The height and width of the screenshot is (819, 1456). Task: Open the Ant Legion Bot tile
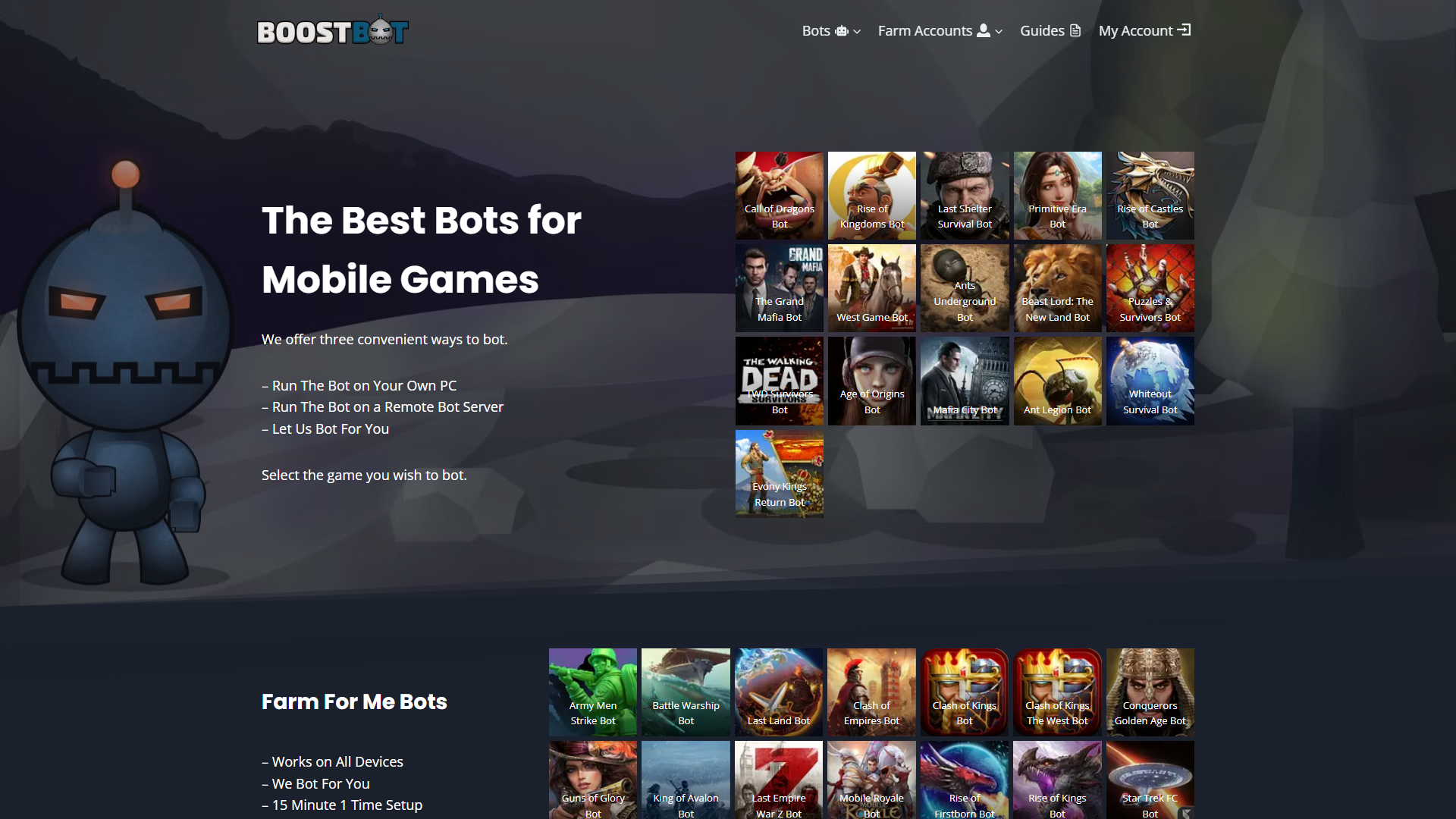[1057, 381]
